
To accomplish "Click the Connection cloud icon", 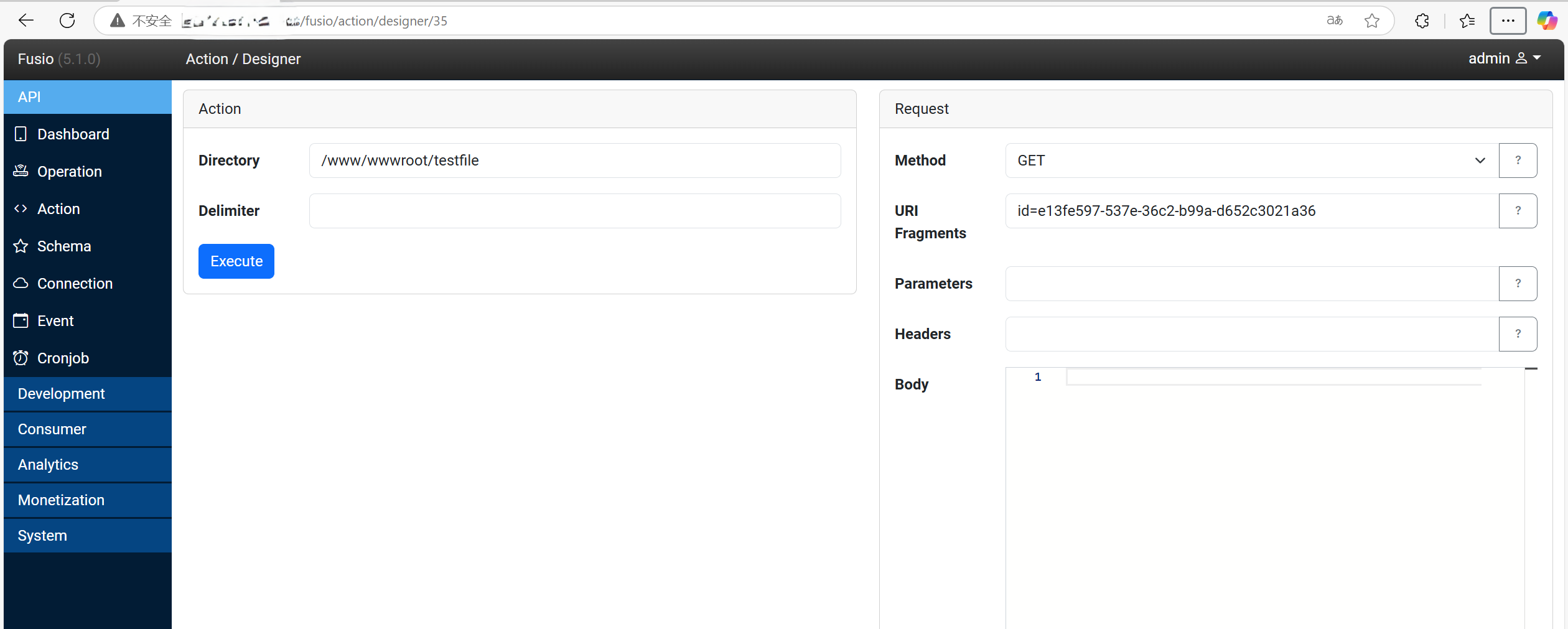I will (x=21, y=283).
